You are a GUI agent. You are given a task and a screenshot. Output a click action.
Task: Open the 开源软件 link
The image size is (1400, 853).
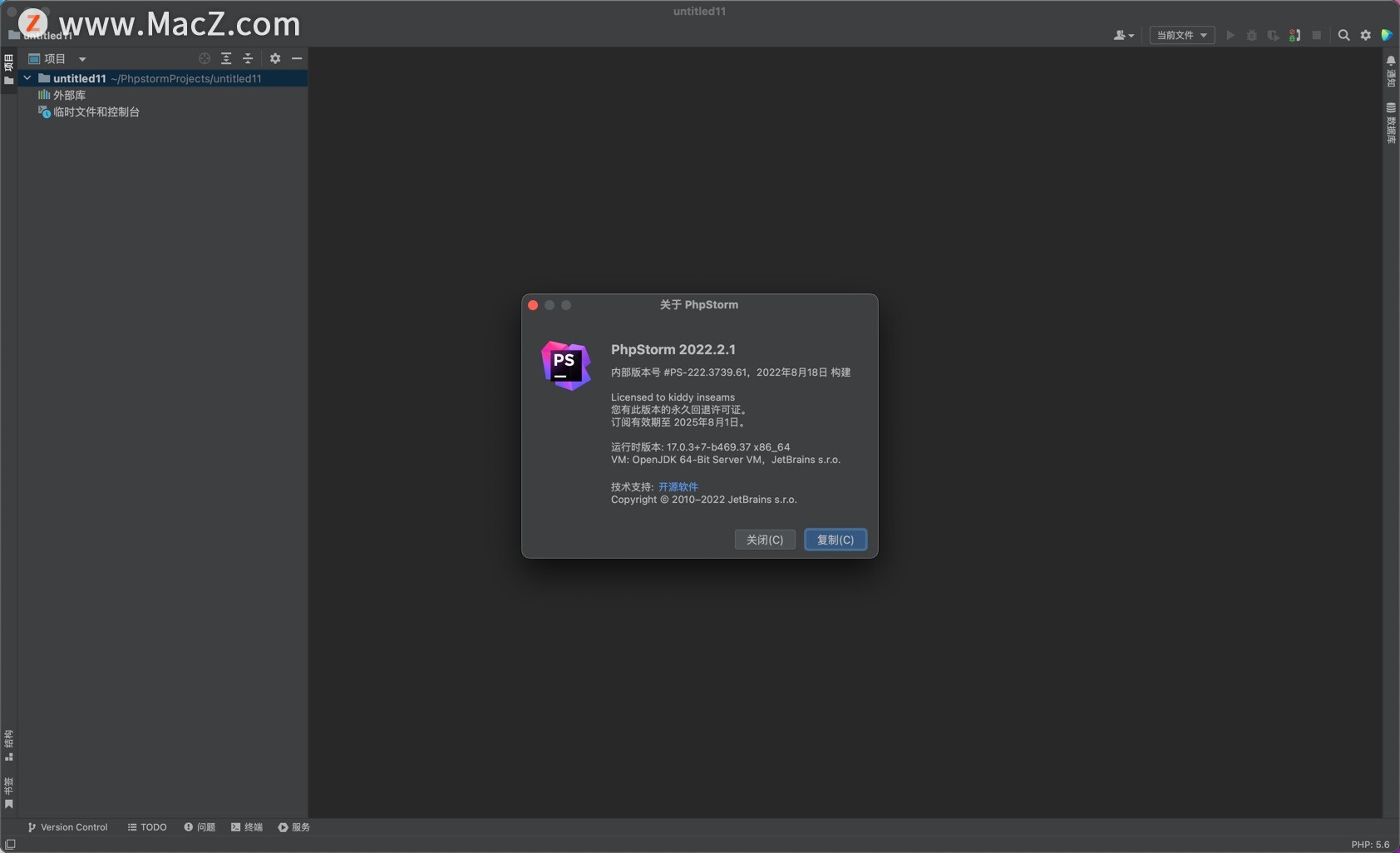pyautogui.click(x=678, y=487)
